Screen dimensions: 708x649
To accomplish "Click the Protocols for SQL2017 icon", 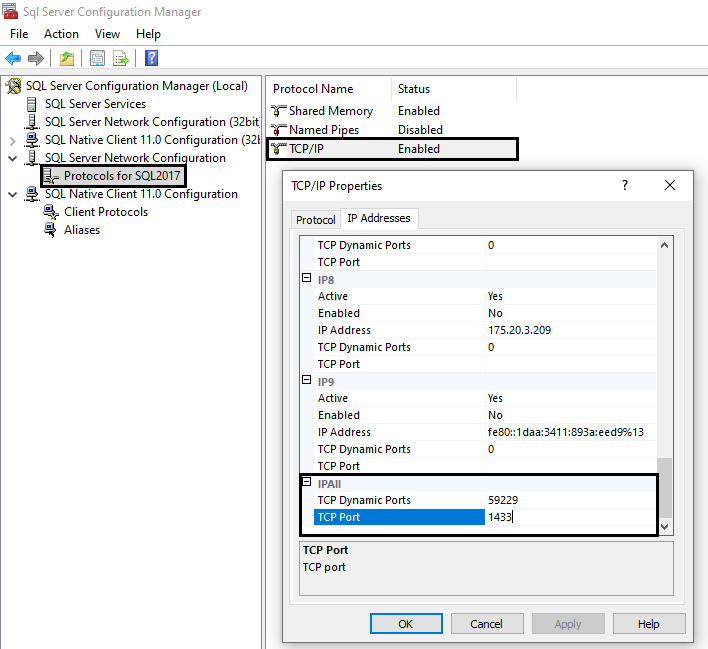I will pos(51,176).
